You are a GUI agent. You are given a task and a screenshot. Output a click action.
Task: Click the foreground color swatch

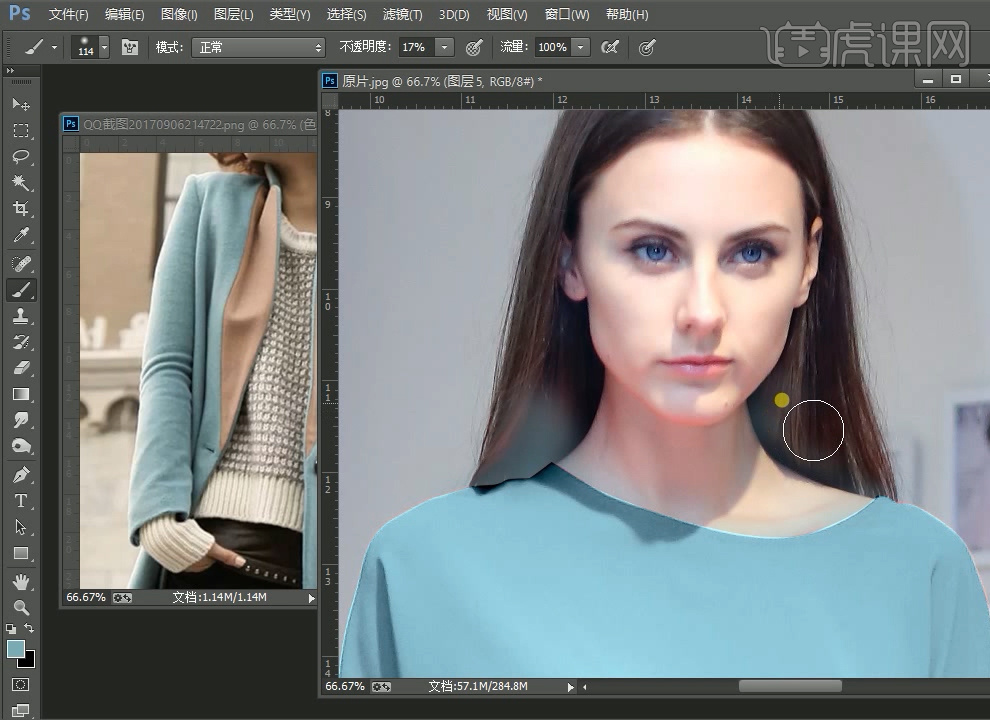(x=16, y=649)
